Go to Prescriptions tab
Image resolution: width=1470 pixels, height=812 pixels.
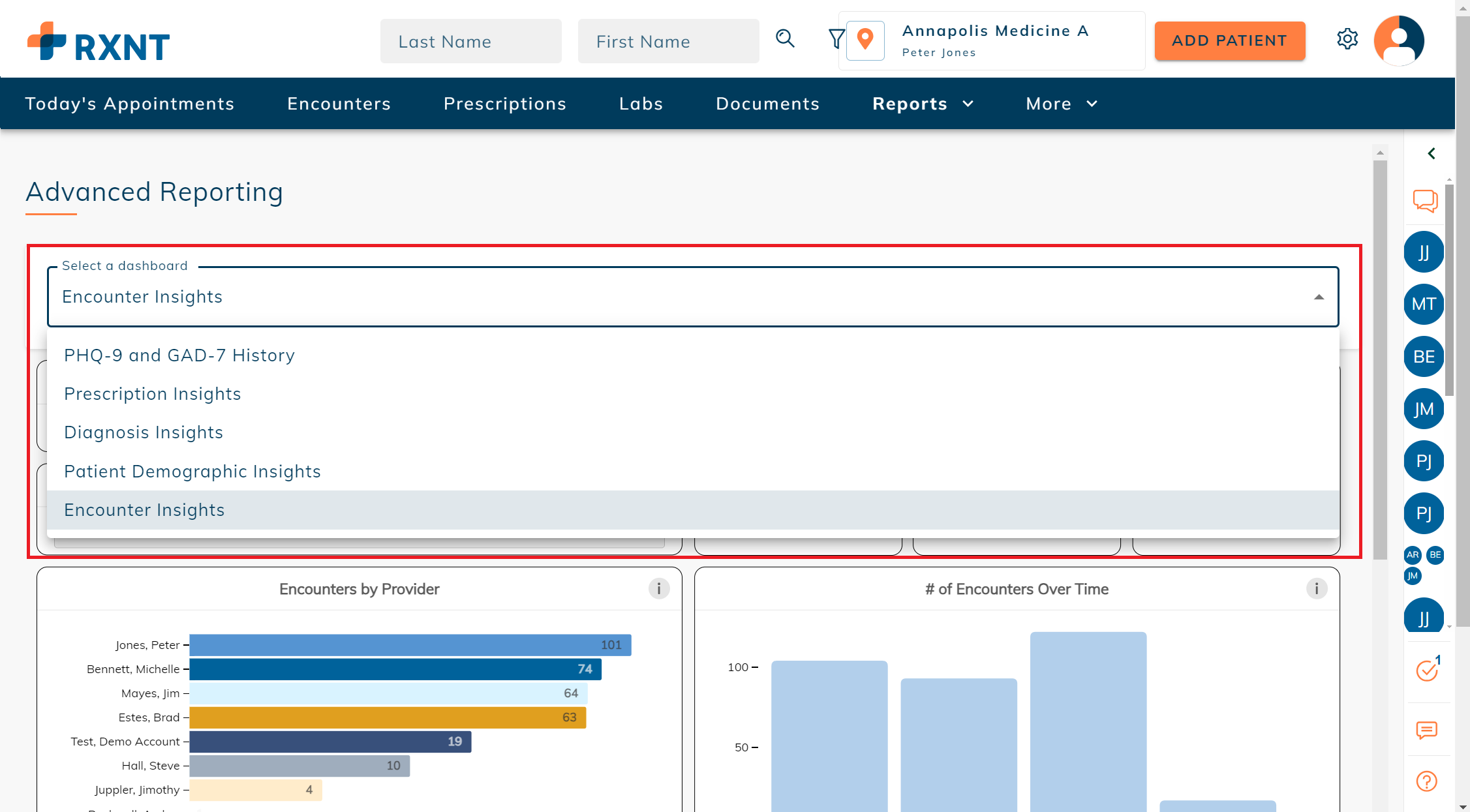[505, 104]
